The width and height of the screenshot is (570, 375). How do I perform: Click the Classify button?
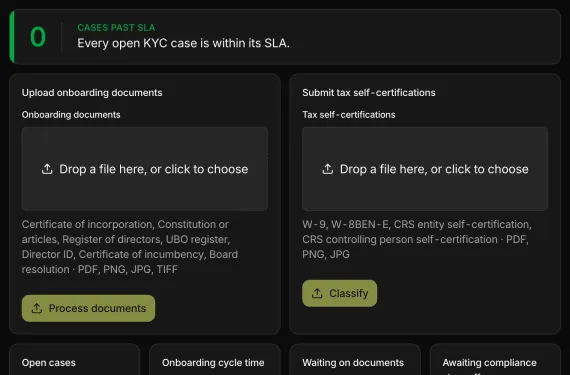click(x=340, y=293)
